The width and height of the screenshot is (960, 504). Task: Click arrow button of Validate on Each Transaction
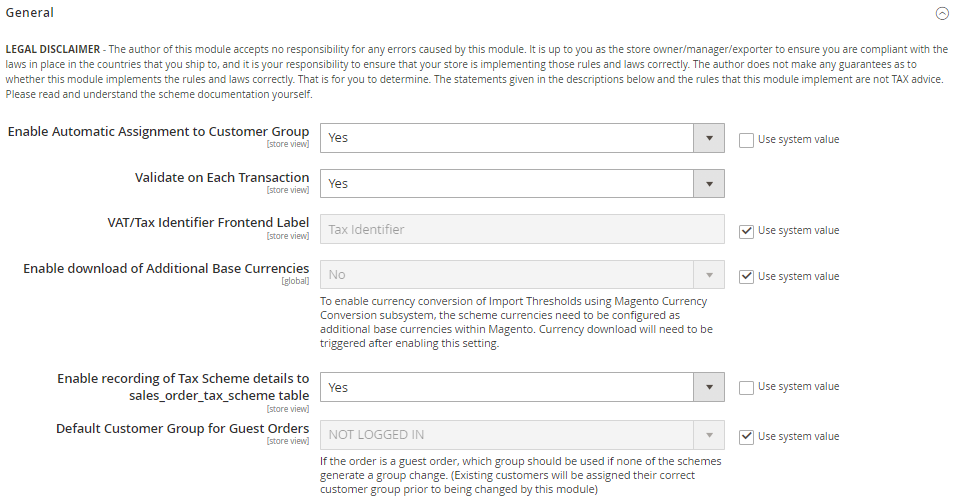709,184
